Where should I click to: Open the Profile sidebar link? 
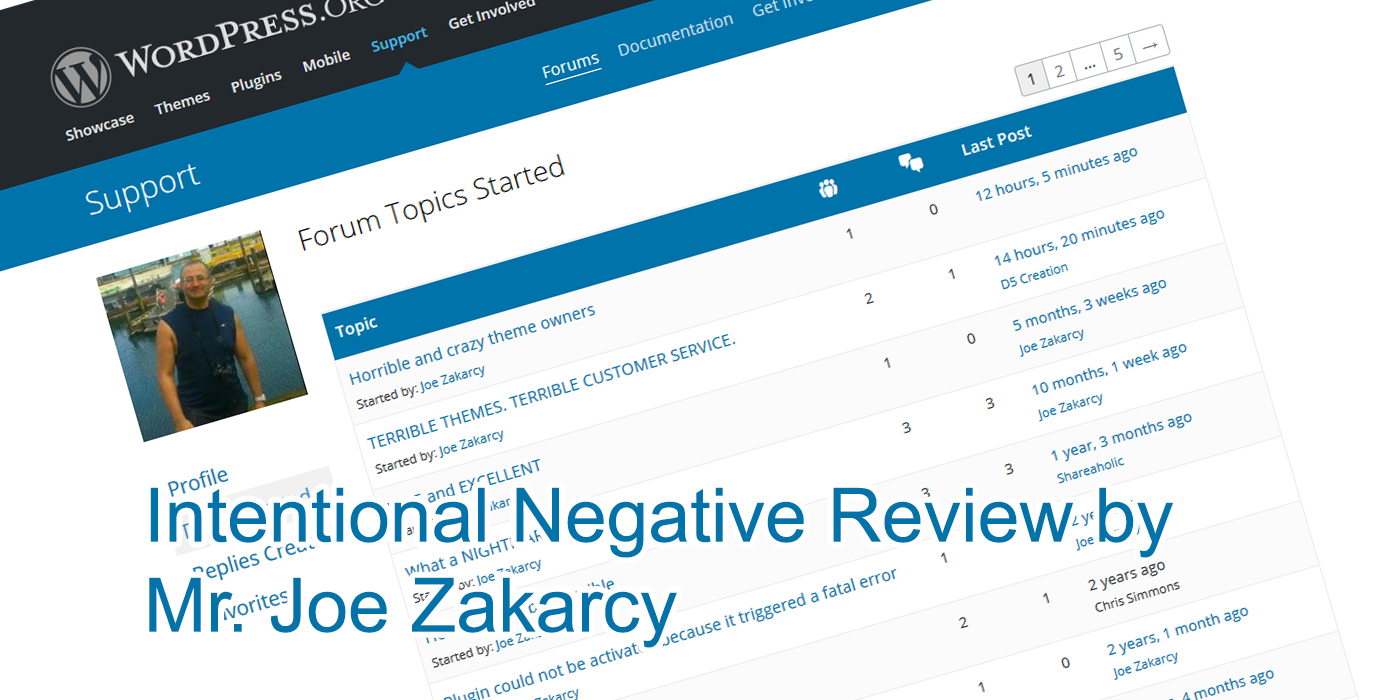tap(198, 481)
